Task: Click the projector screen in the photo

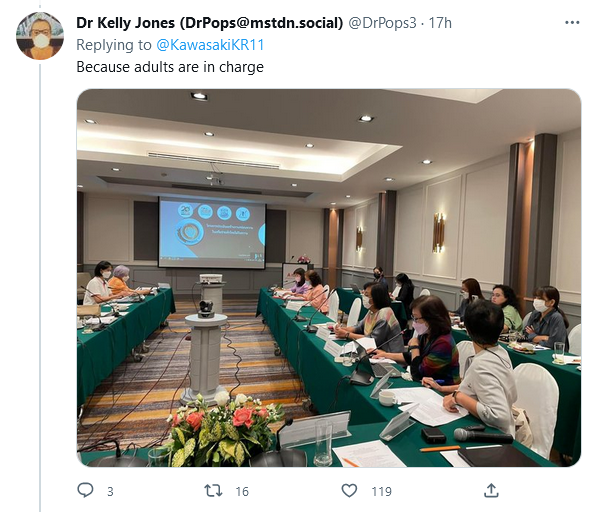Action: 212,232
